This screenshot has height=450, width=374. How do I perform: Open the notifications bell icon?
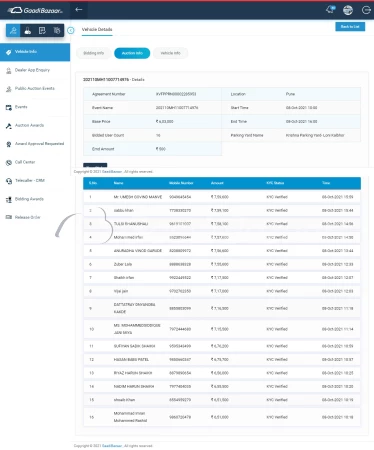pos(330,10)
